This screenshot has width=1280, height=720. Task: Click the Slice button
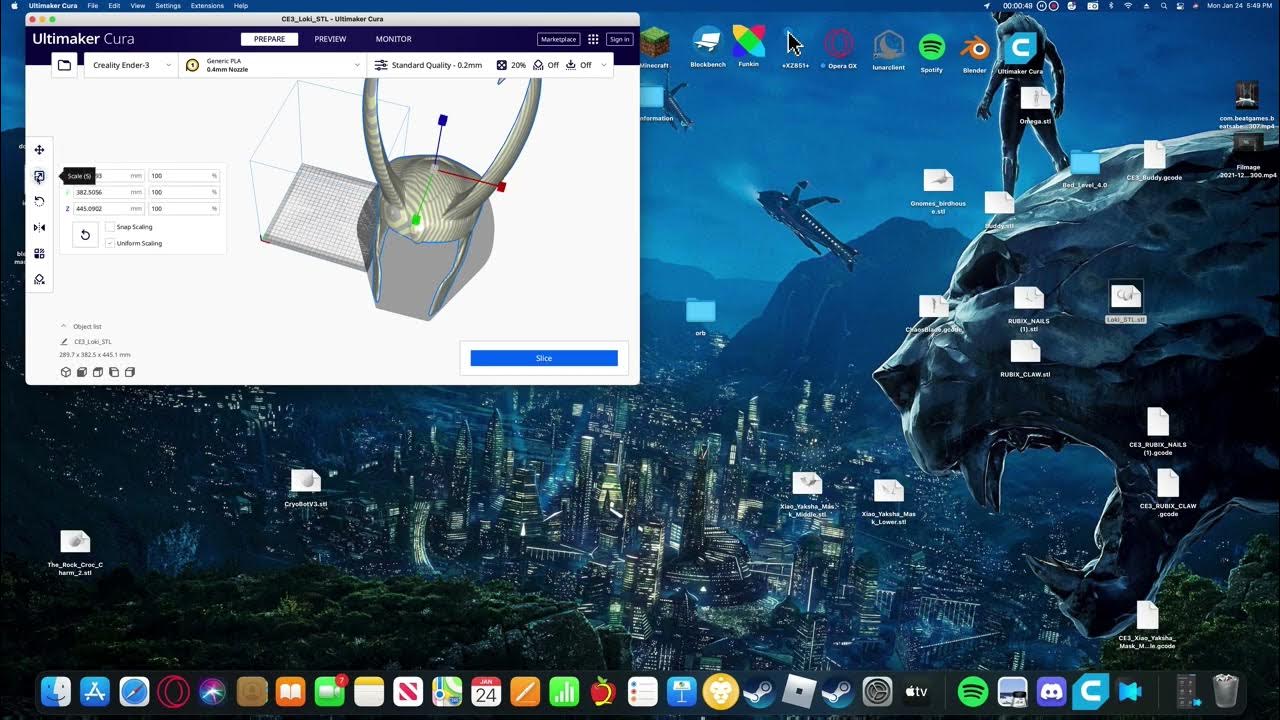544,358
